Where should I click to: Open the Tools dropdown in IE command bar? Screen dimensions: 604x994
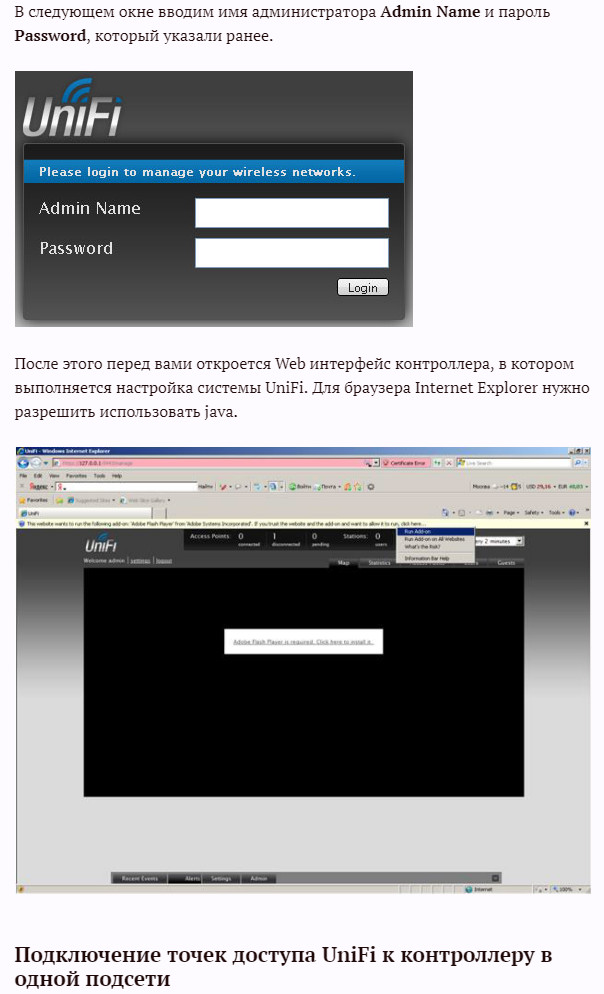(556, 512)
